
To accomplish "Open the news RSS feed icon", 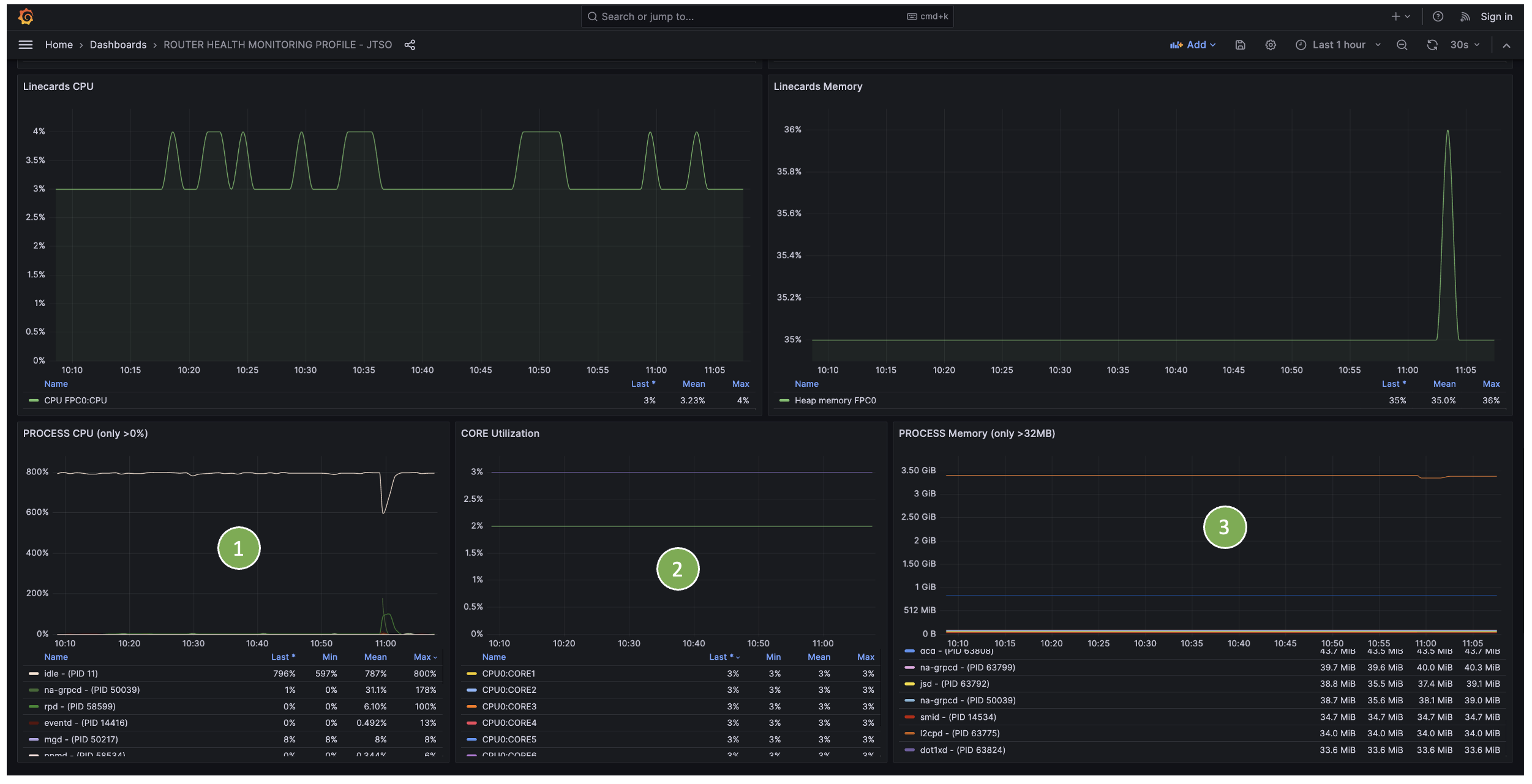I will pyautogui.click(x=1465, y=17).
